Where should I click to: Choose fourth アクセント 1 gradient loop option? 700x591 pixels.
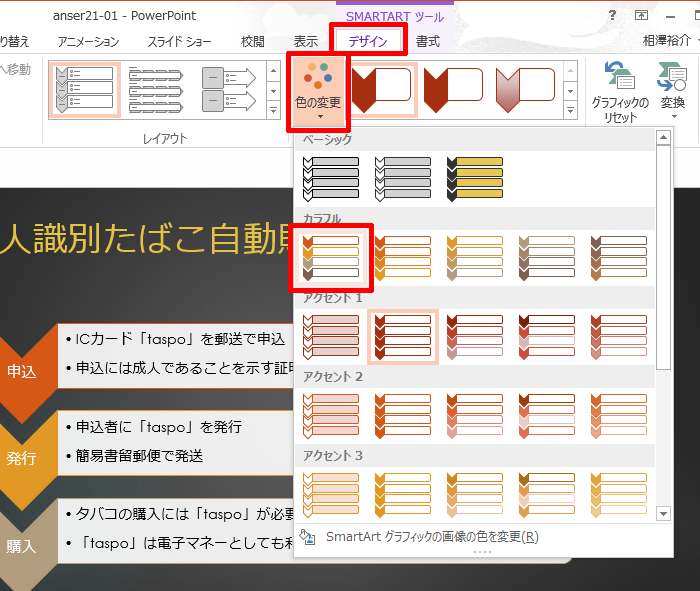click(546, 337)
